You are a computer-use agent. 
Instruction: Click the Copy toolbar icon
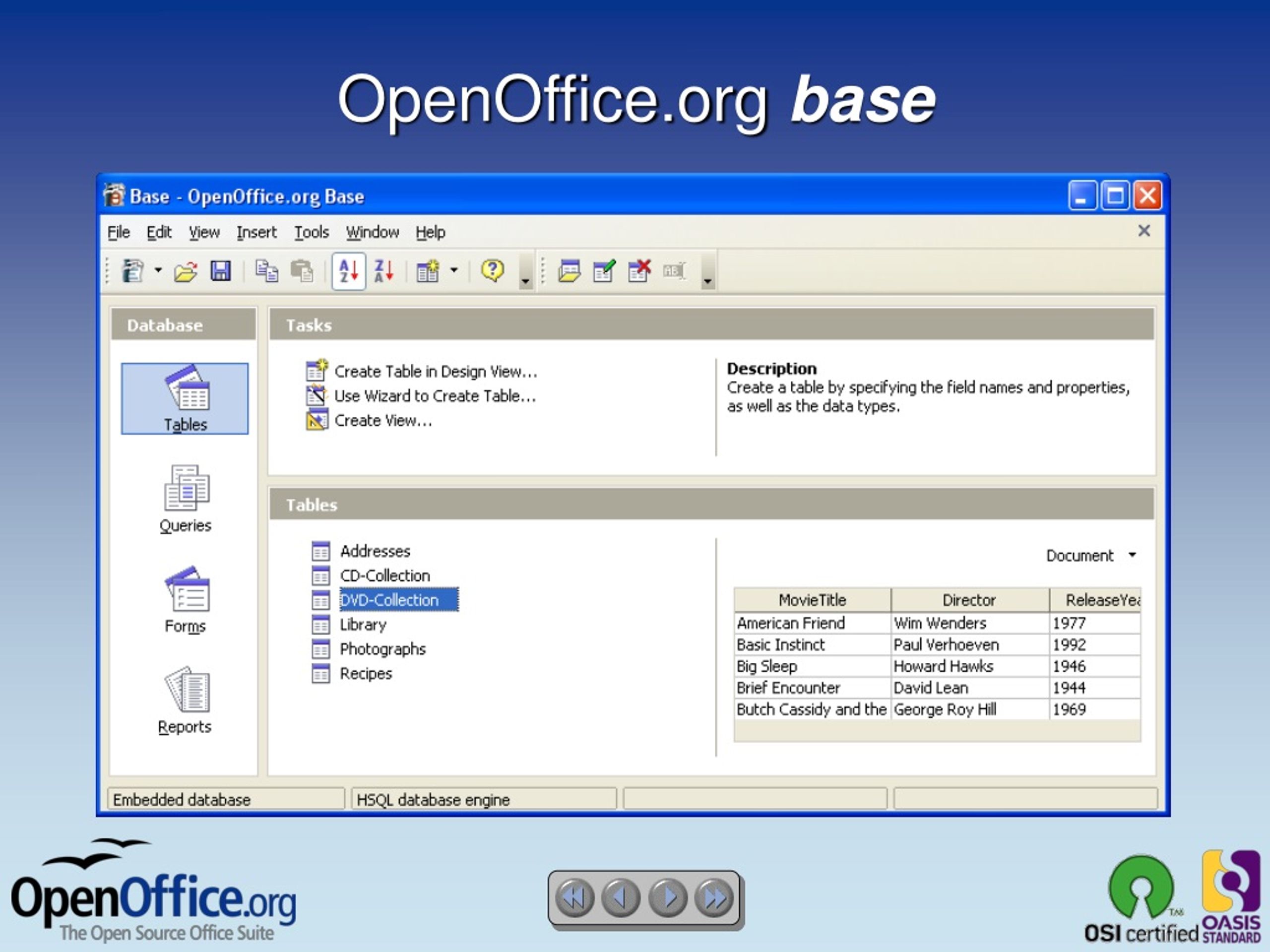pos(267,270)
